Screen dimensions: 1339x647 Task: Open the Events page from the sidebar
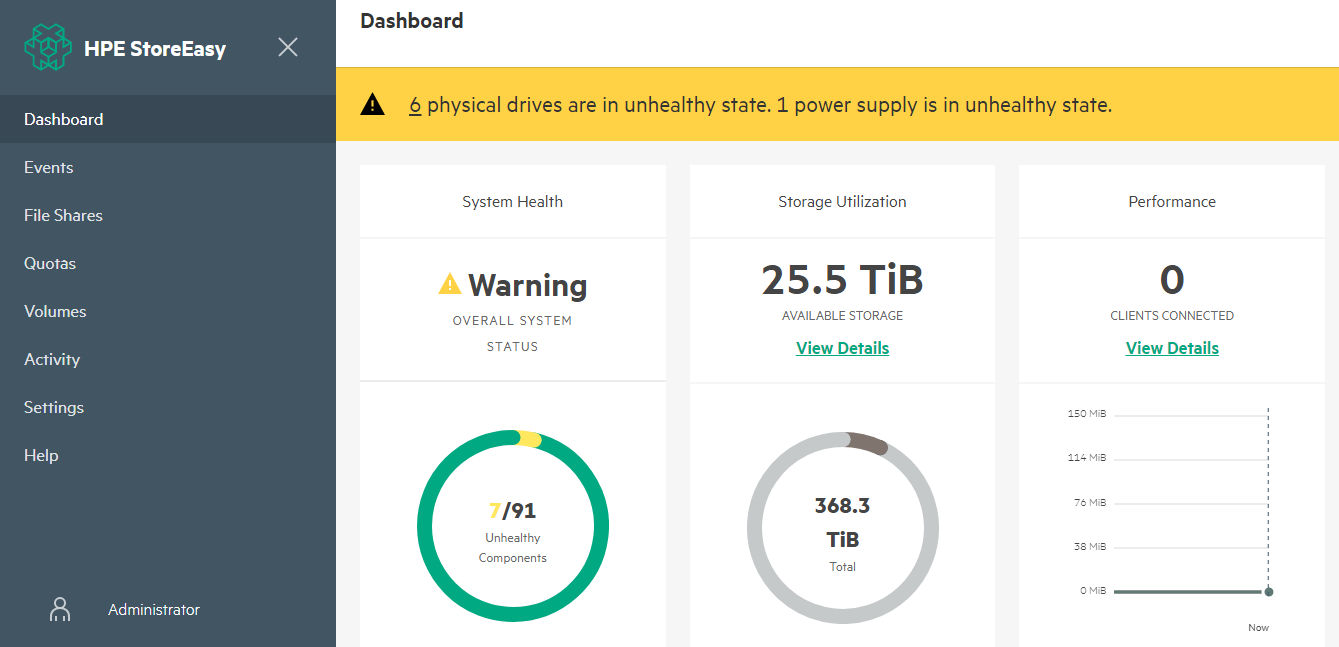pyautogui.click(x=49, y=167)
